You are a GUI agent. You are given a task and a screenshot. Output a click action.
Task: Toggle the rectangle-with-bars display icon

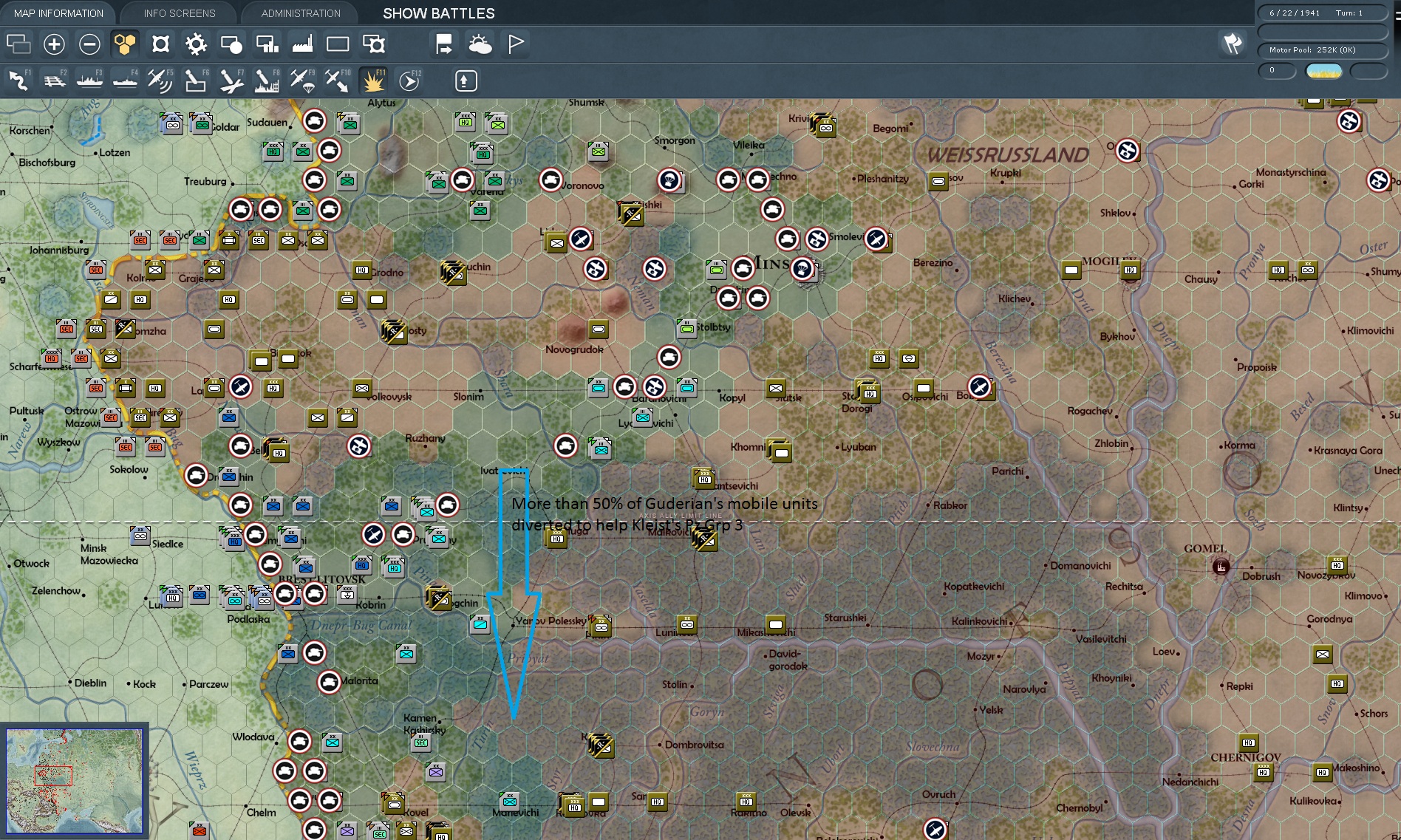(267, 44)
